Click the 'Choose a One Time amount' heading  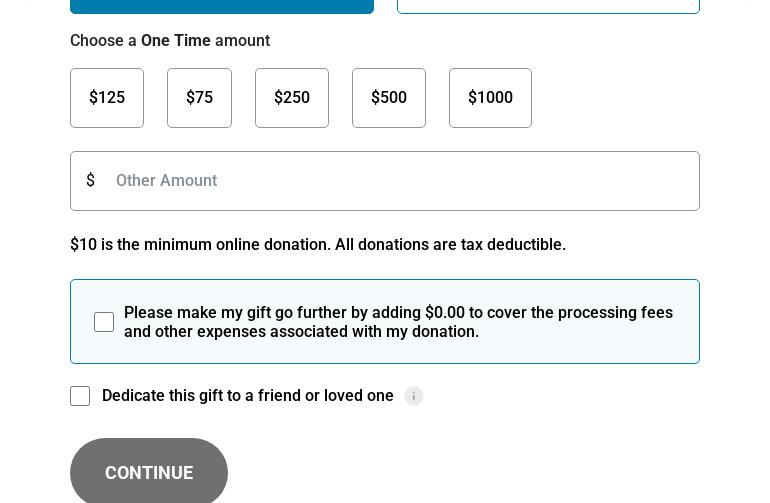pyautogui.click(x=170, y=40)
